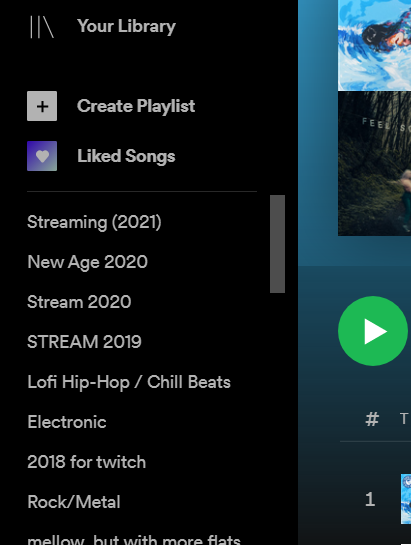
Task: Click the blue wave album cover art
Action: pyautogui.click(x=374, y=45)
